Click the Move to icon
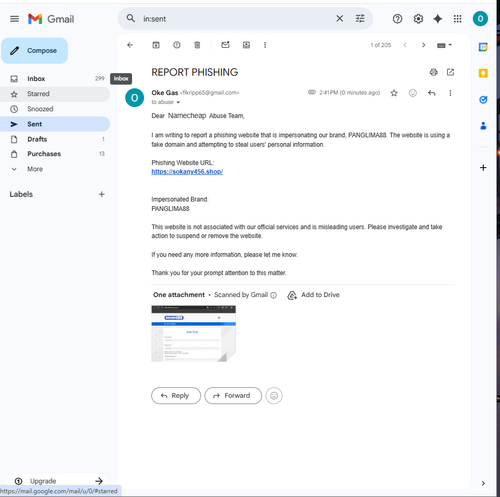This screenshot has height=497, width=500. [x=246, y=45]
